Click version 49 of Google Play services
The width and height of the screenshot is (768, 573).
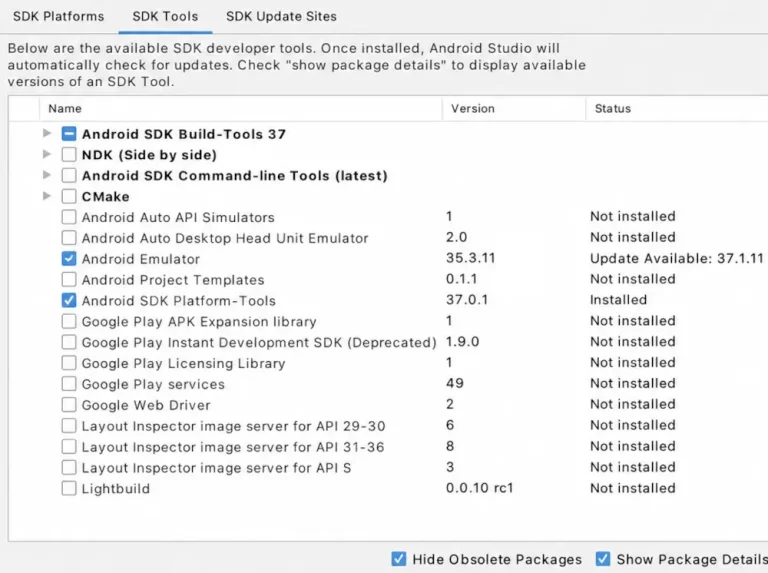tap(455, 383)
